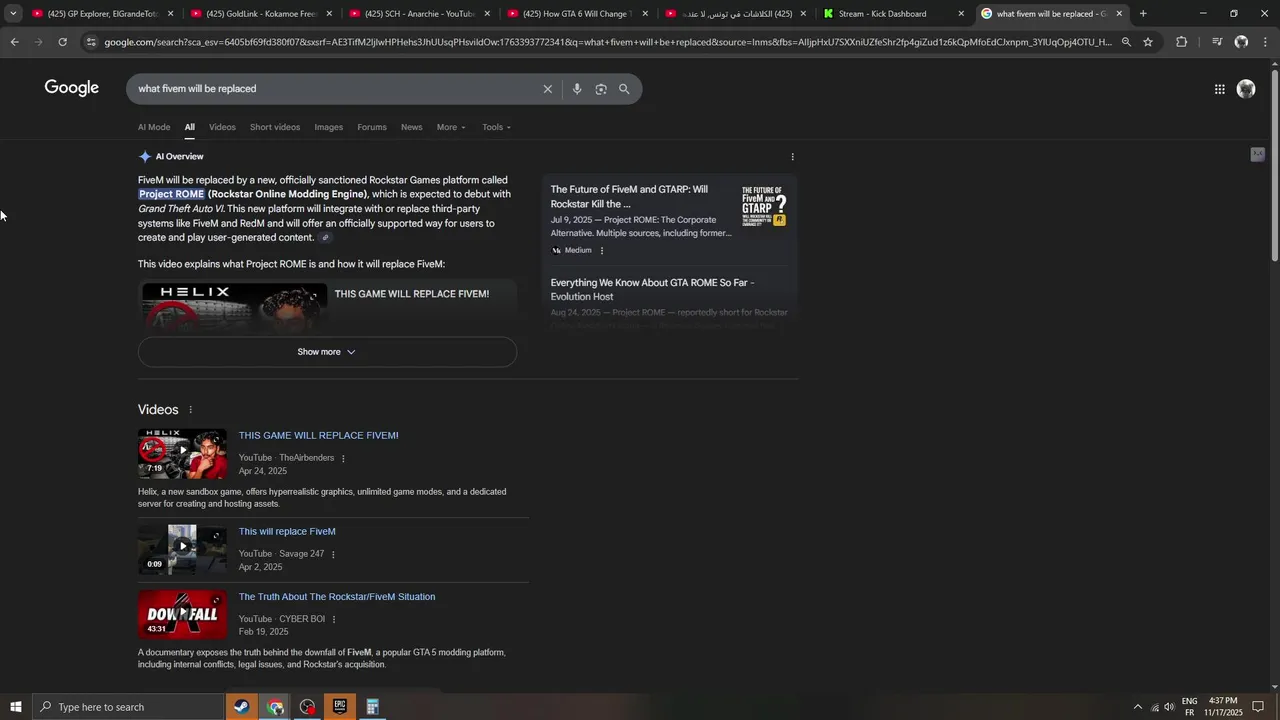
Task: Close the Kick Dashboard tab
Action: [961, 14]
